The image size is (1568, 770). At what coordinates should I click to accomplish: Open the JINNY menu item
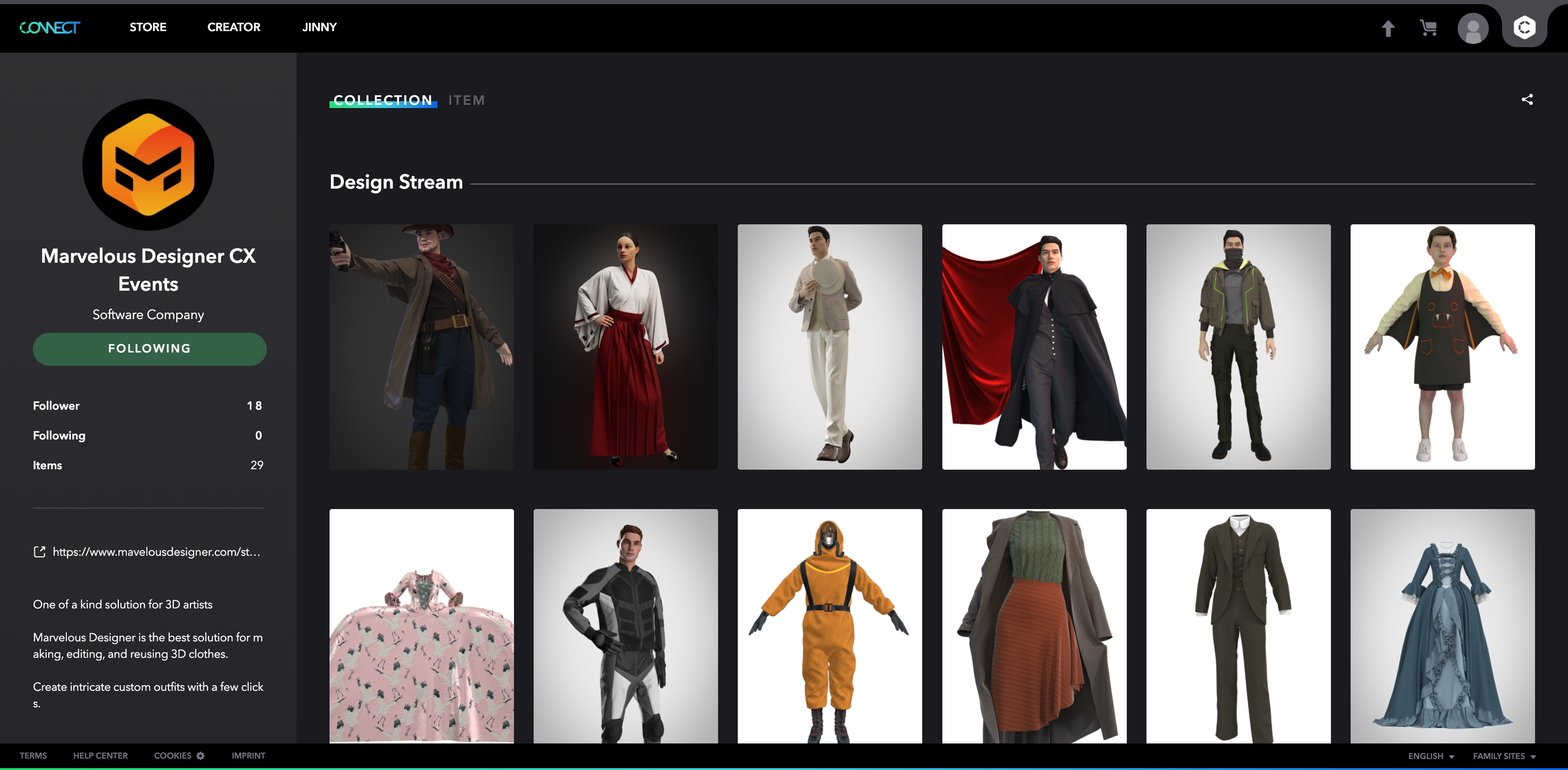319,27
